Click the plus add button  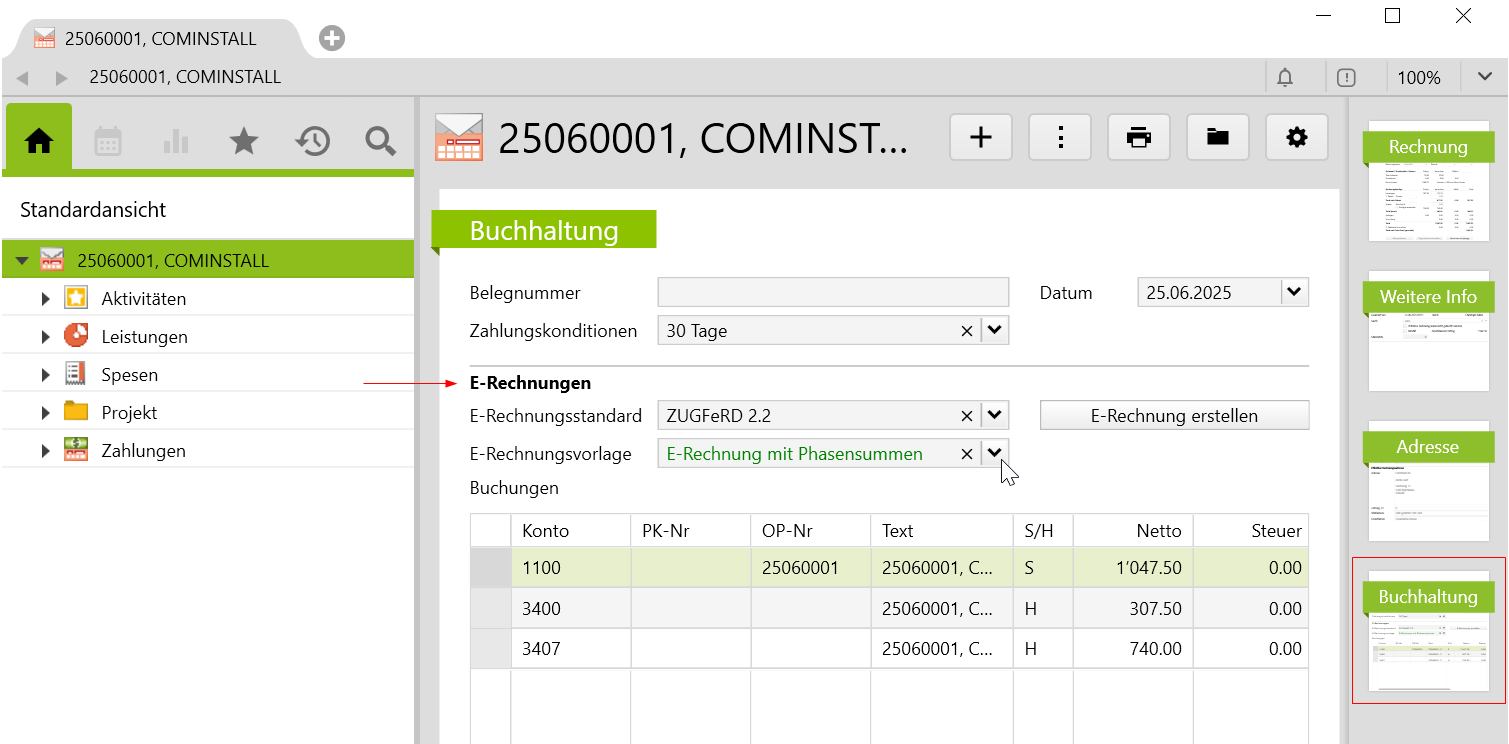980,138
